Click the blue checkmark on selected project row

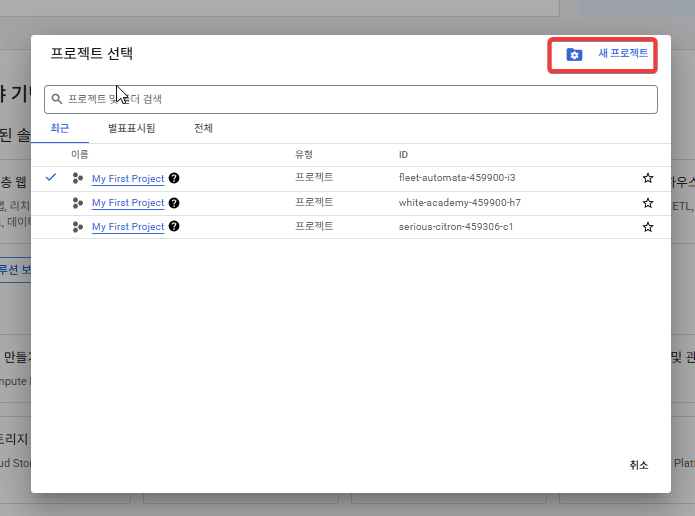[x=51, y=178]
